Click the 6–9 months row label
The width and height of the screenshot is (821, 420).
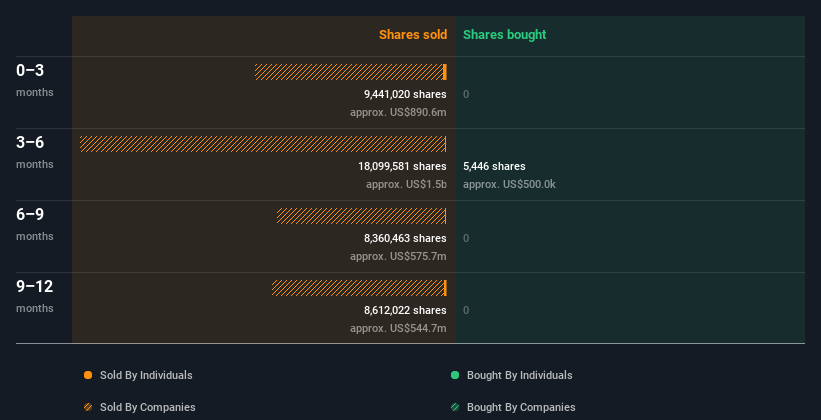pyautogui.click(x=35, y=224)
